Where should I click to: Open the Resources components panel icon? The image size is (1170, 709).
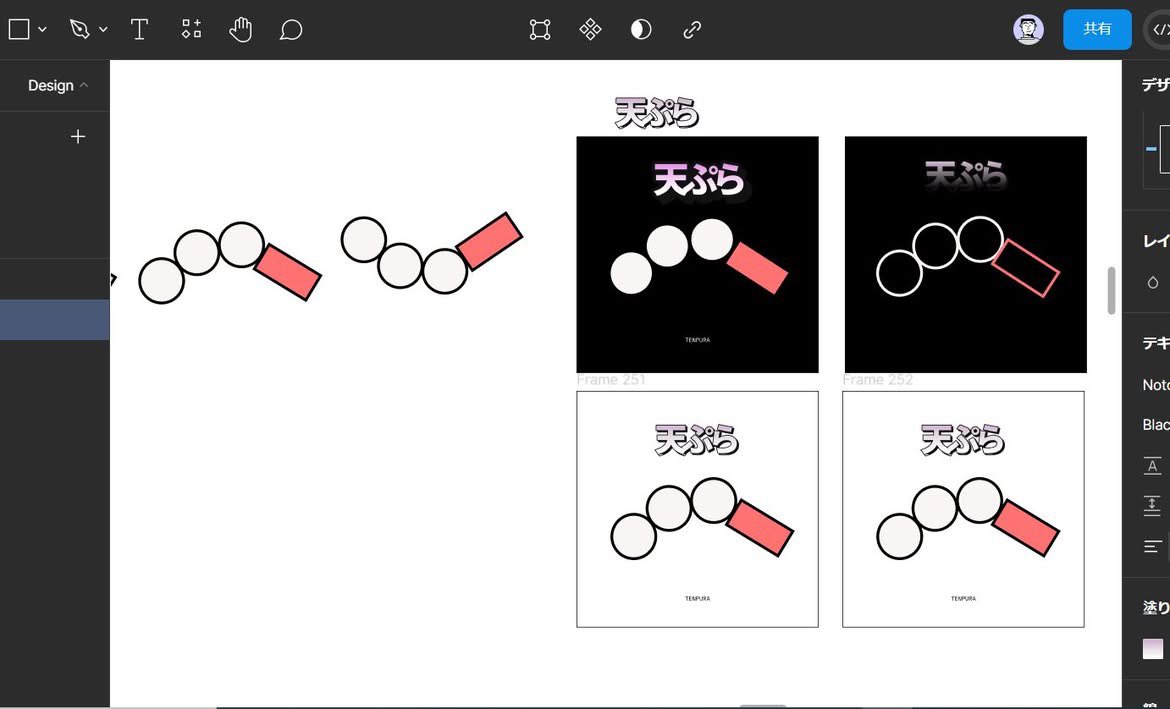pyautogui.click(x=191, y=29)
